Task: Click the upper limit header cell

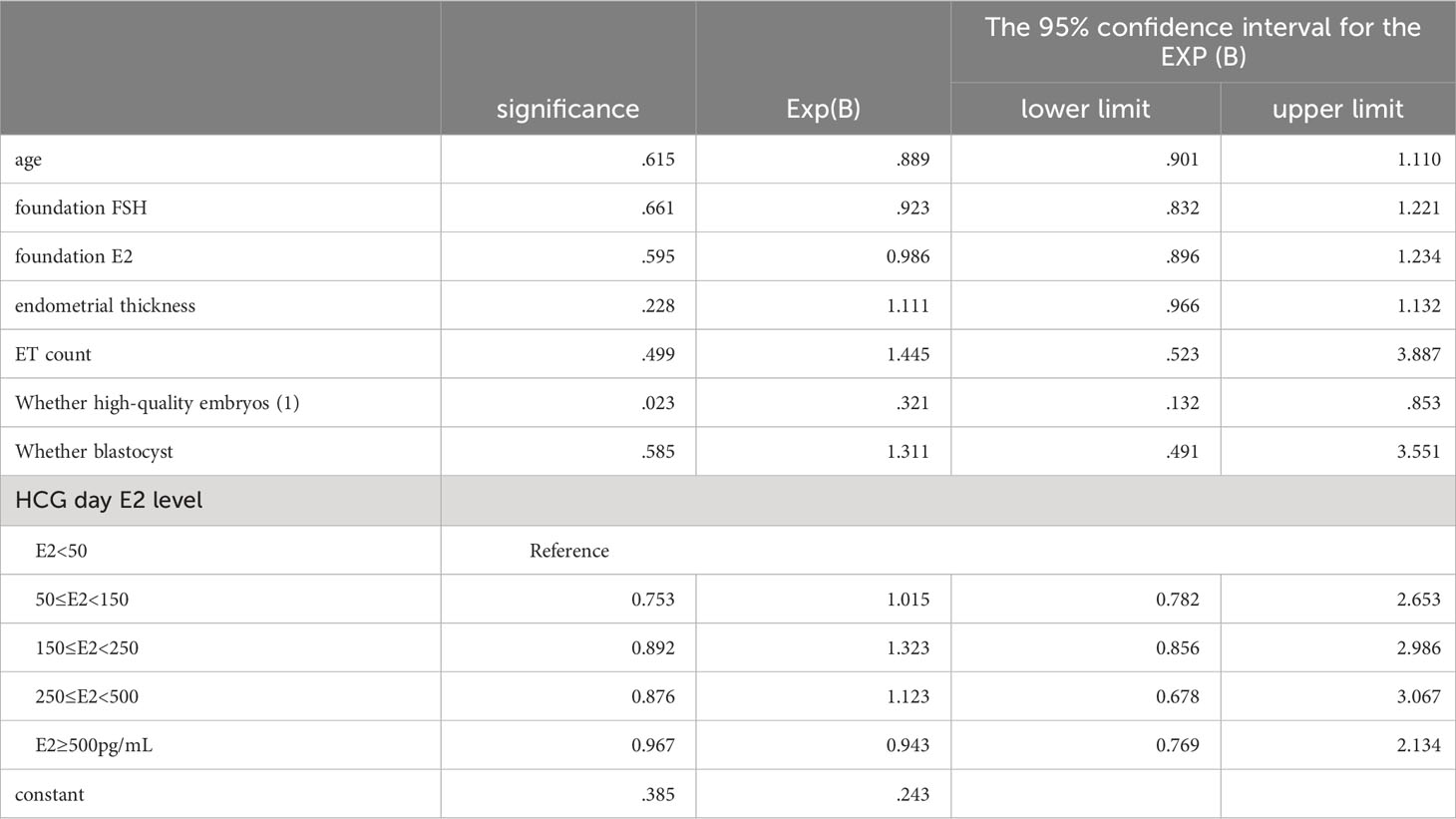Action: click(x=1337, y=109)
